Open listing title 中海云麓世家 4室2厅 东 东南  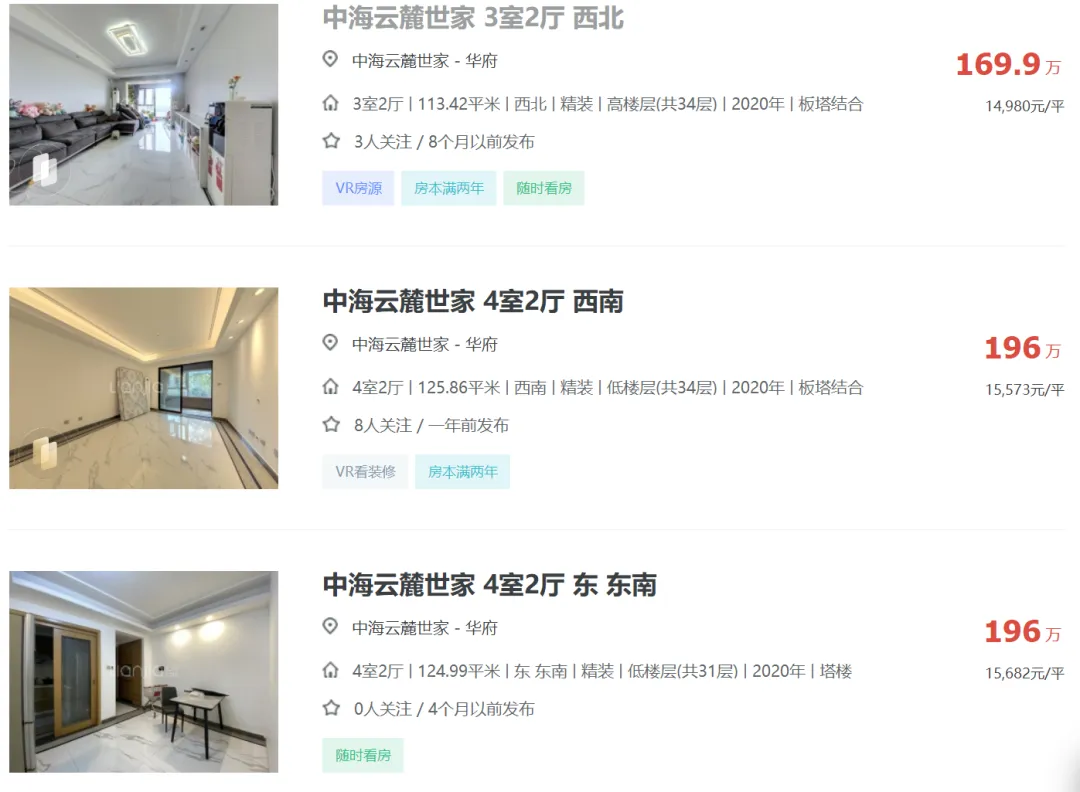tap(490, 585)
